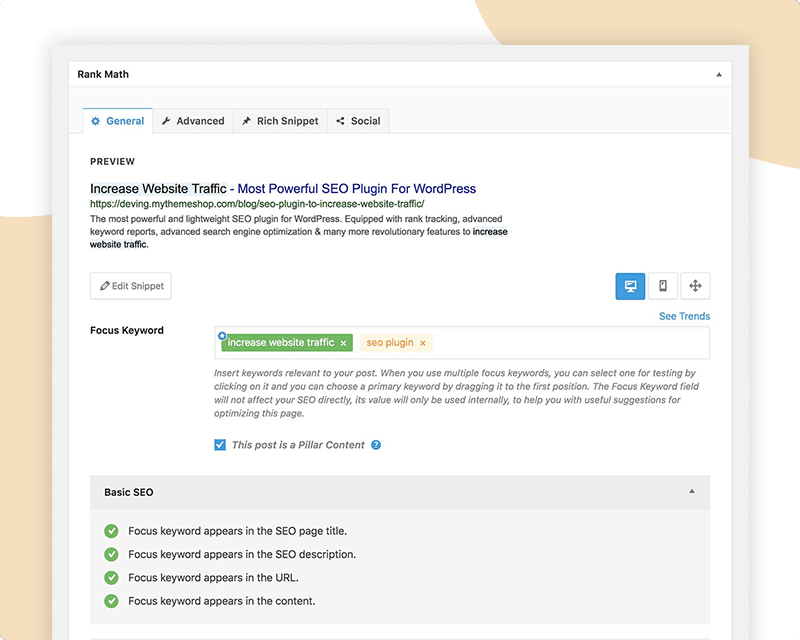Remove increase website traffic keyword

pyautogui.click(x=343, y=343)
